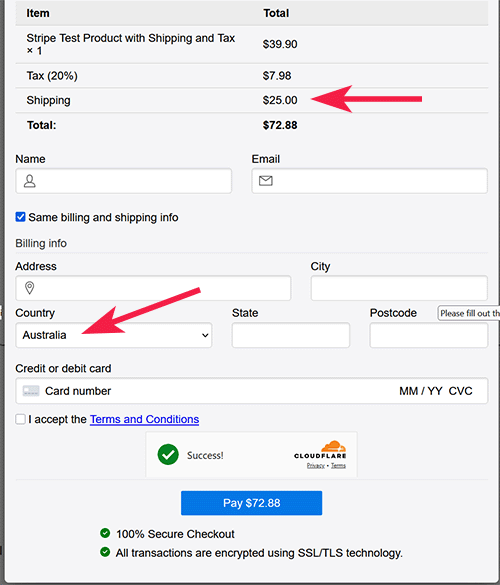Uncheck Same billing and shipping info
The width and height of the screenshot is (500, 585).
tap(20, 217)
